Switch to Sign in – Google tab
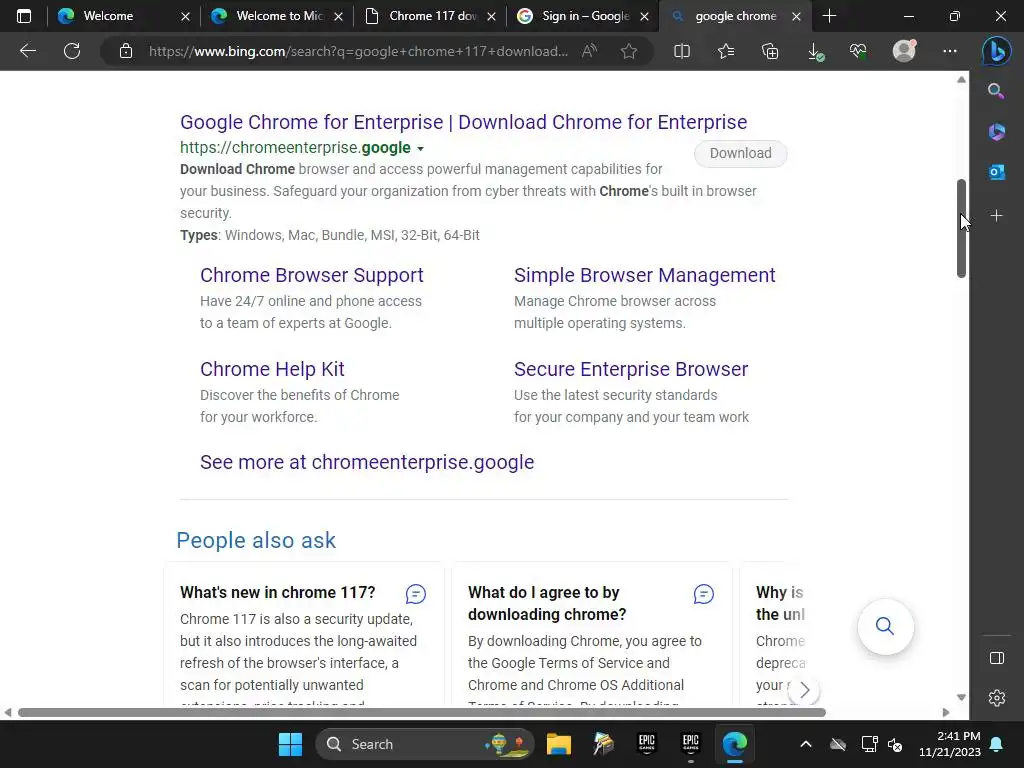The image size is (1024, 768). tap(585, 16)
